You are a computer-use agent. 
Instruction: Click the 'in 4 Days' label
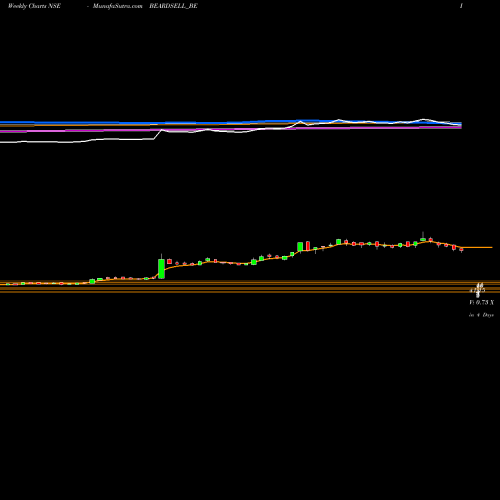(481, 315)
